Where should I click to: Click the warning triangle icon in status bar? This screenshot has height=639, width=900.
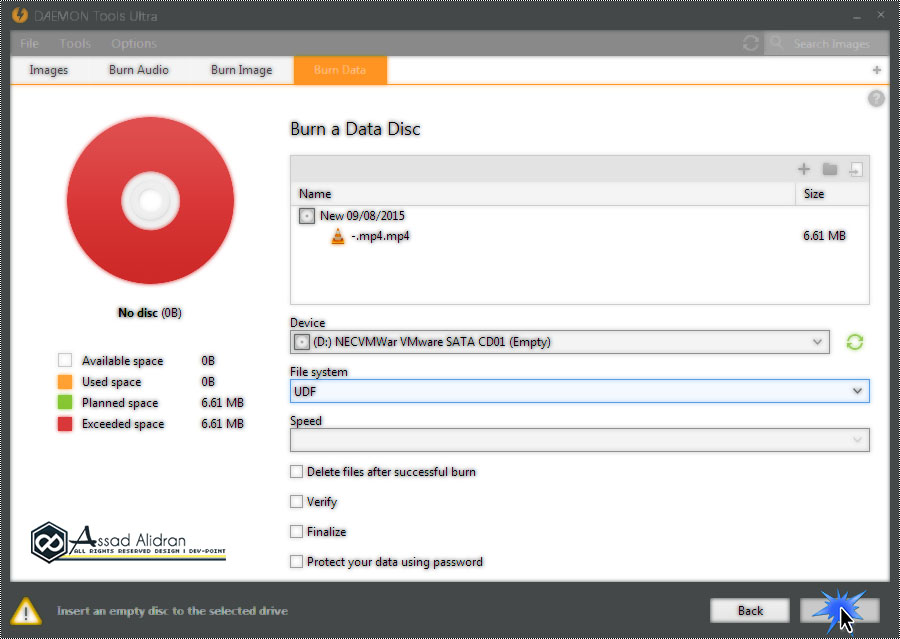coord(26,611)
